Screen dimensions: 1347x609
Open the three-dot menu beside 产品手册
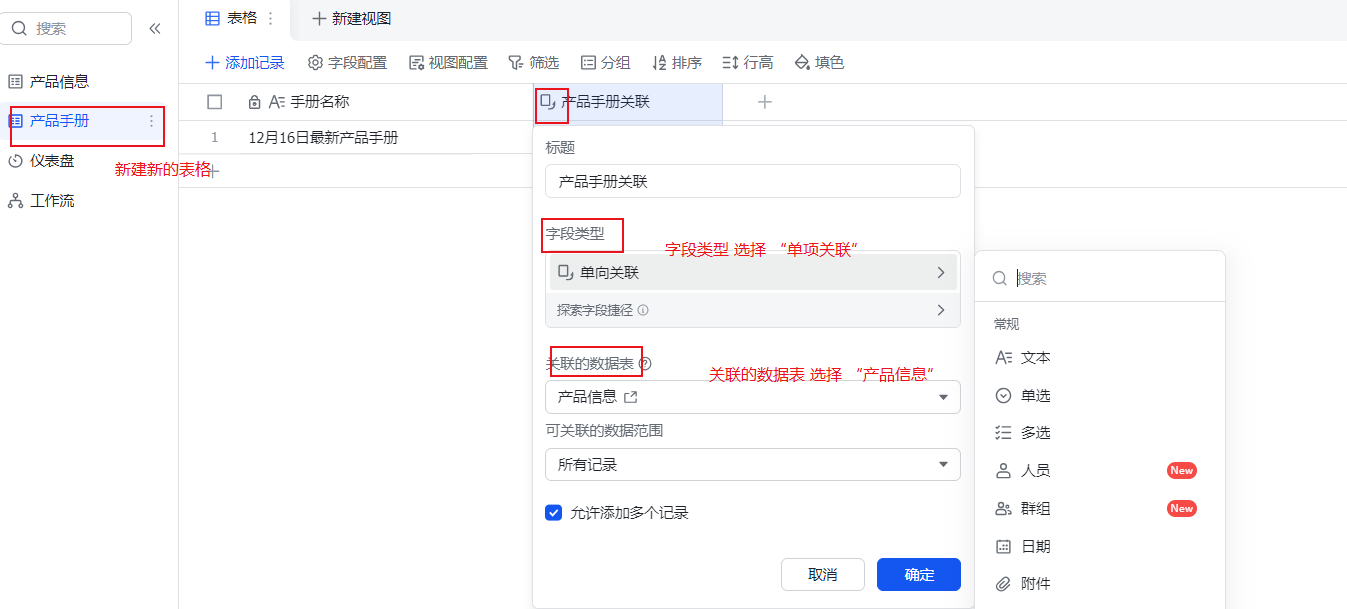(x=152, y=121)
